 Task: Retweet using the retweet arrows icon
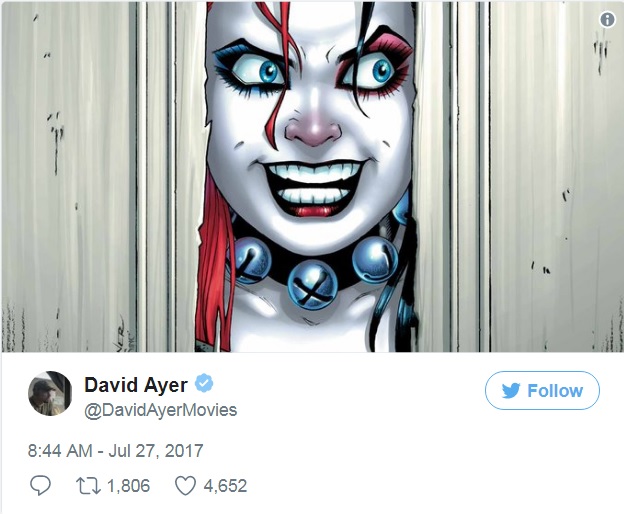click(88, 486)
